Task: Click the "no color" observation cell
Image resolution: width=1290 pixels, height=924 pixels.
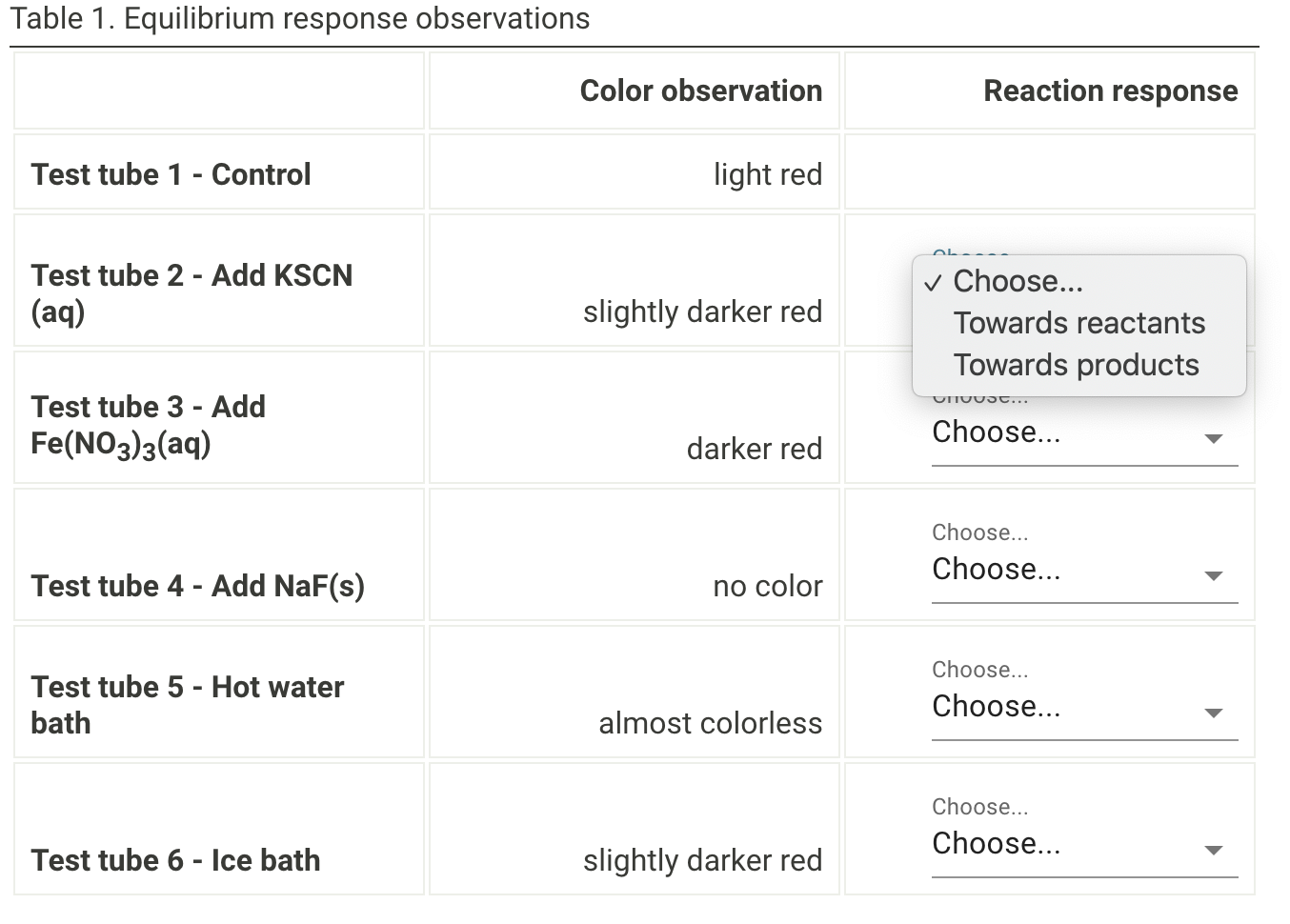Action: pyautogui.click(x=767, y=586)
